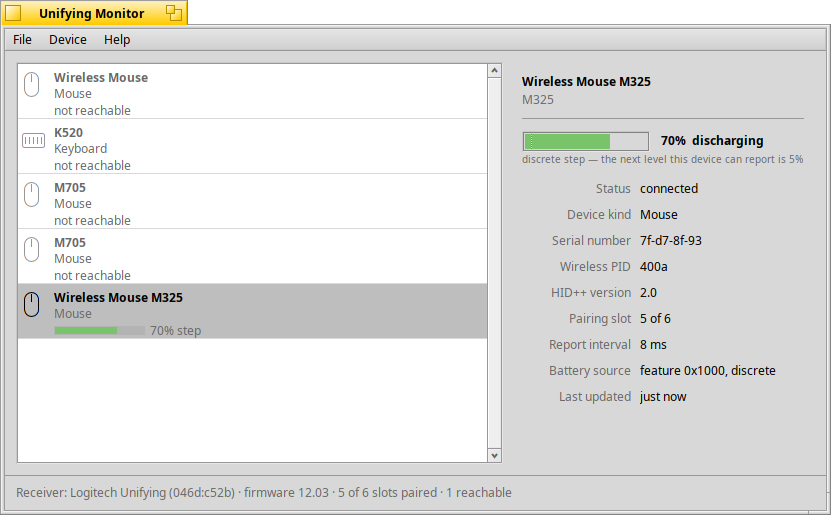
Task: Click the Report interval value "8 ms"
Action: (x=653, y=344)
